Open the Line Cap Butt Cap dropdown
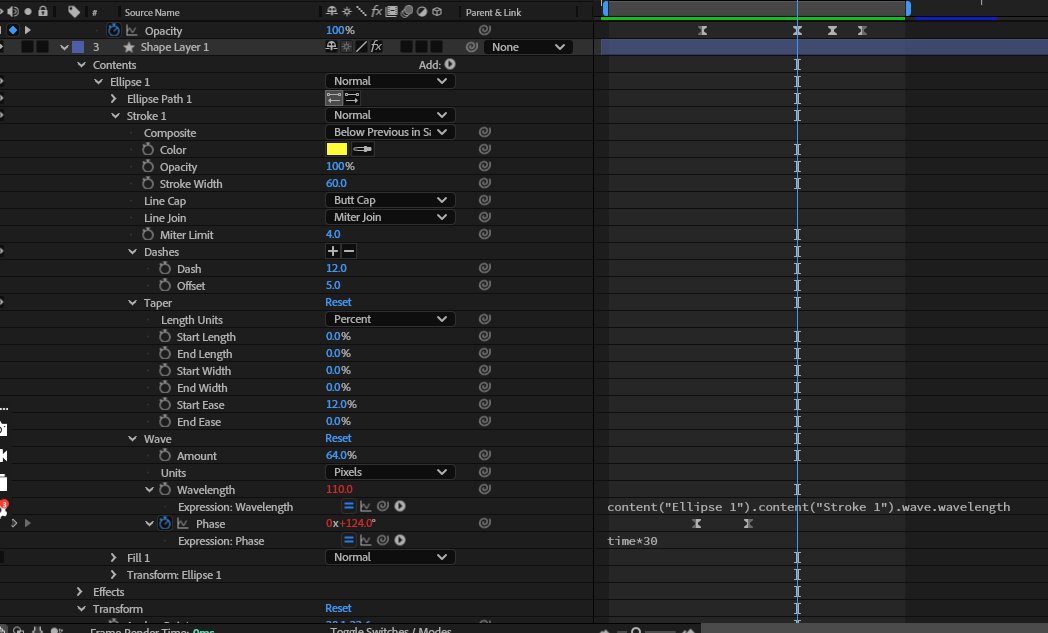The width and height of the screenshot is (1048, 633). (x=390, y=200)
